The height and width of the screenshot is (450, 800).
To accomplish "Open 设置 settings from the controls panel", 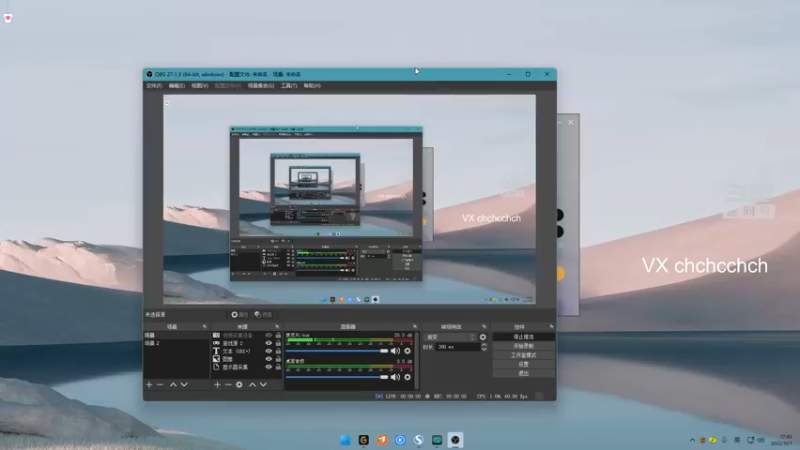I will pyautogui.click(x=523, y=364).
